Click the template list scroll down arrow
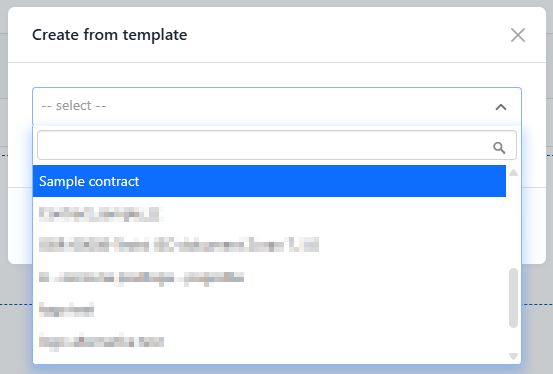 514,356
